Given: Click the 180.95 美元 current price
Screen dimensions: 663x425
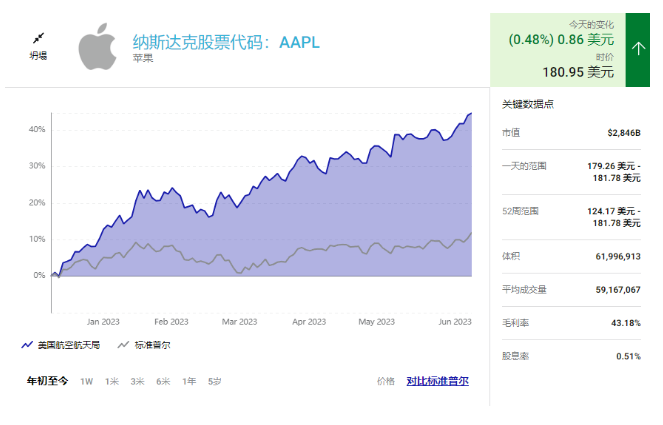Looking at the screenshot, I should [578, 72].
